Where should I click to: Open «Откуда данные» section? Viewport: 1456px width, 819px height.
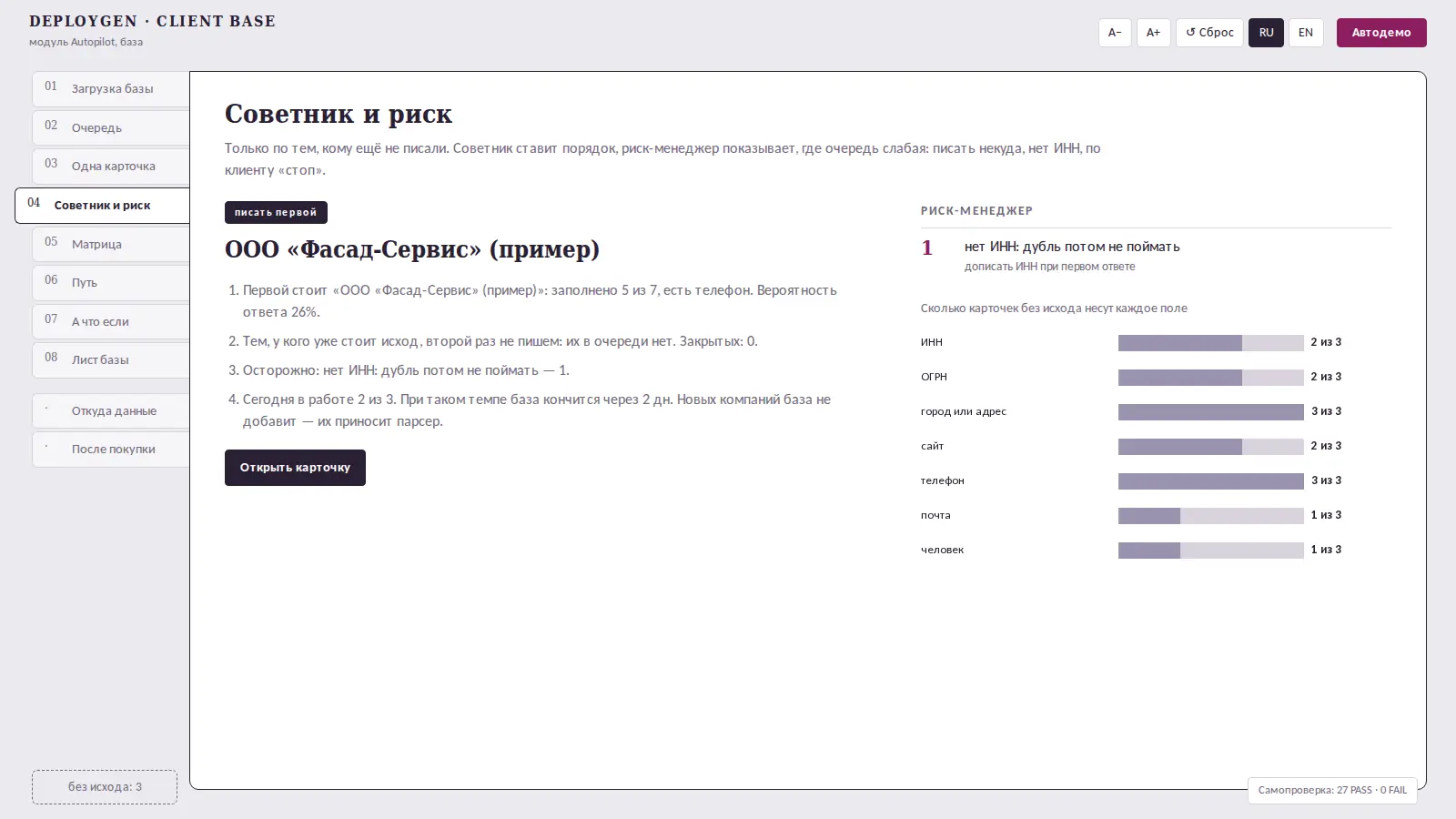coord(111,411)
